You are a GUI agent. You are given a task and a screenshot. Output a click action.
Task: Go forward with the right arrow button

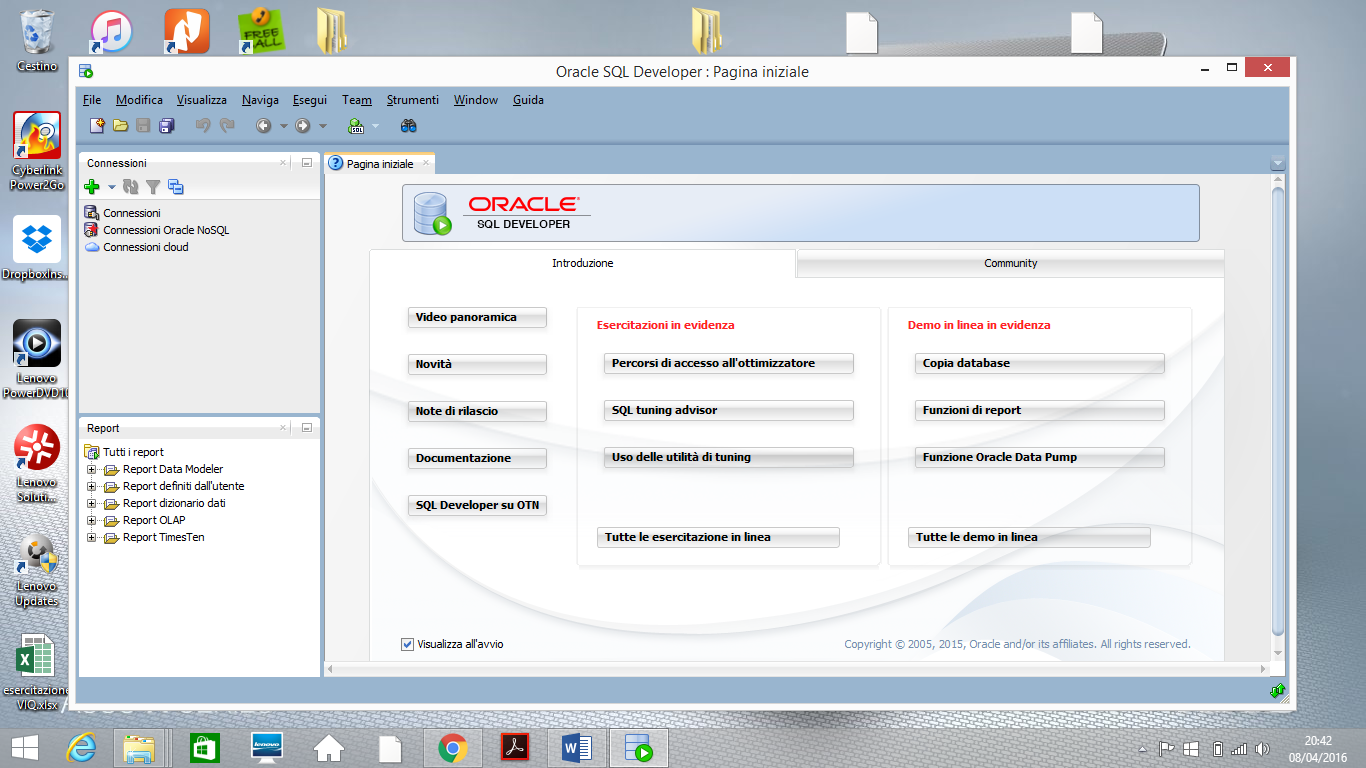[302, 126]
